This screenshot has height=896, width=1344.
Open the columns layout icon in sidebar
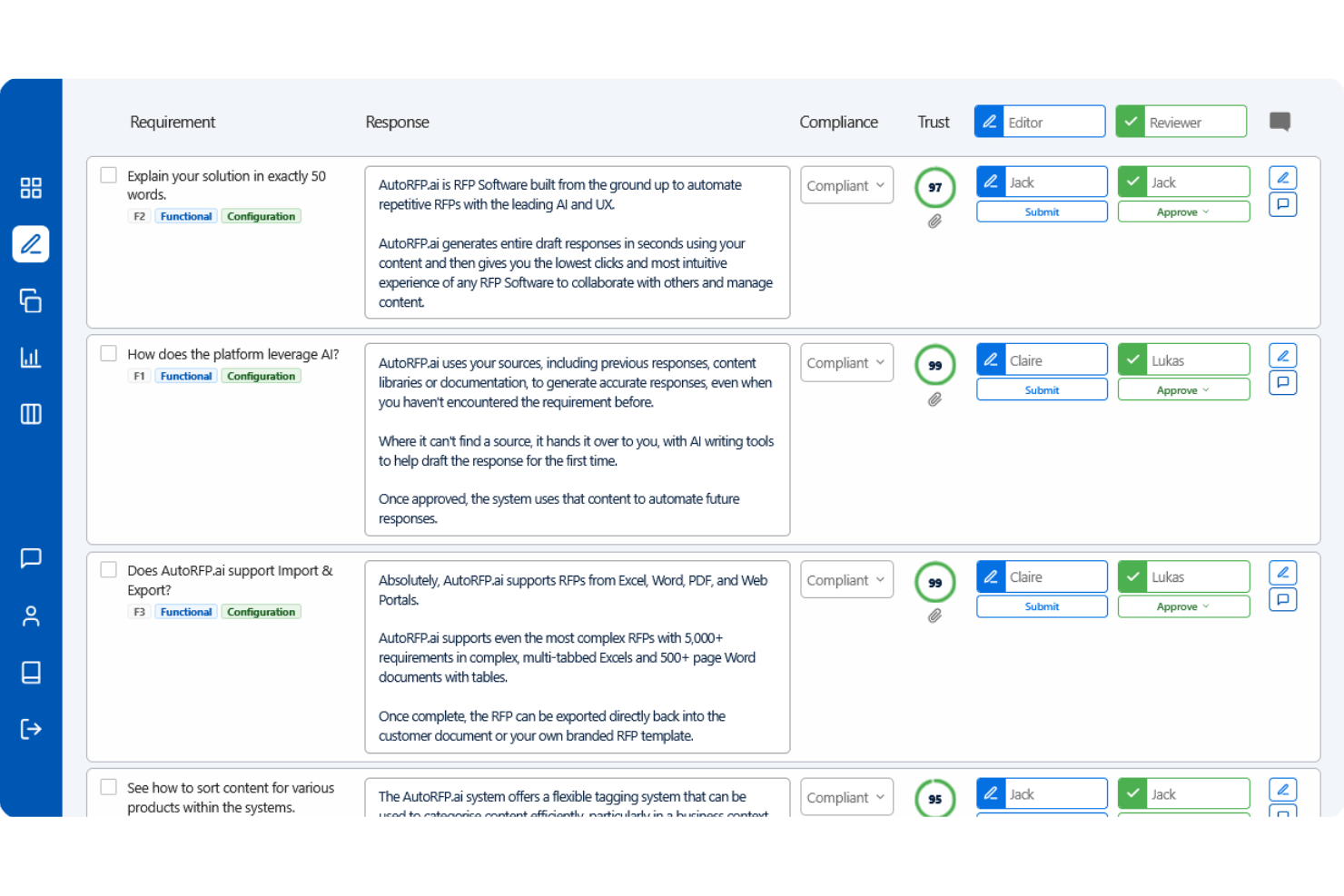[x=31, y=414]
